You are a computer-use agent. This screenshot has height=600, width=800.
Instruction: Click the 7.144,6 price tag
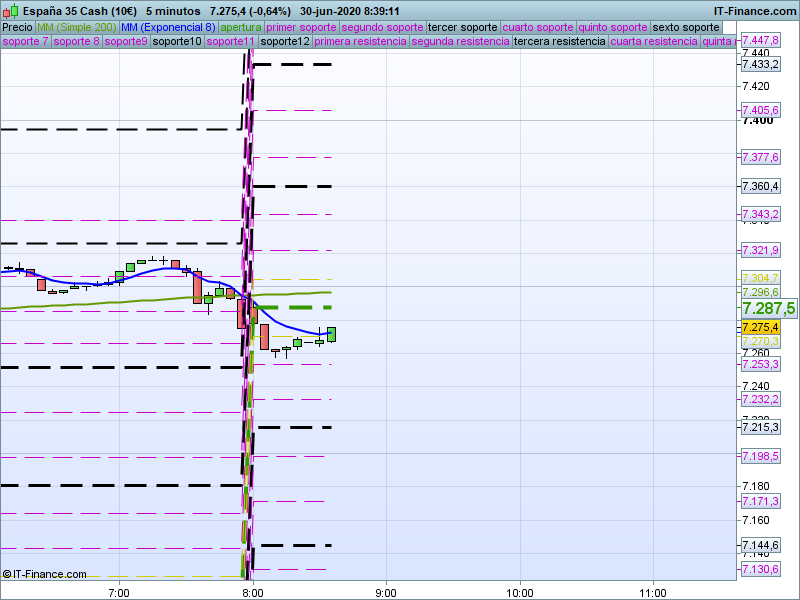(760, 545)
